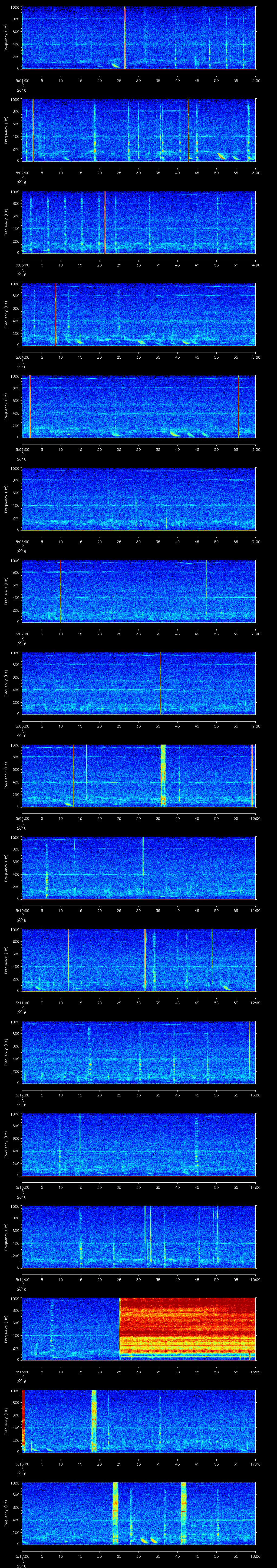Viewport: 277px width, 1568px height.
Task: Pick the '12:00' end time label
Action: (255, 1003)
